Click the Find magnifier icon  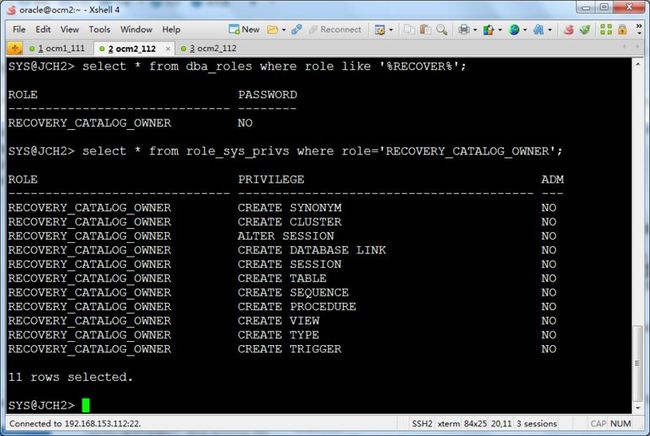pyautogui.click(x=442, y=29)
